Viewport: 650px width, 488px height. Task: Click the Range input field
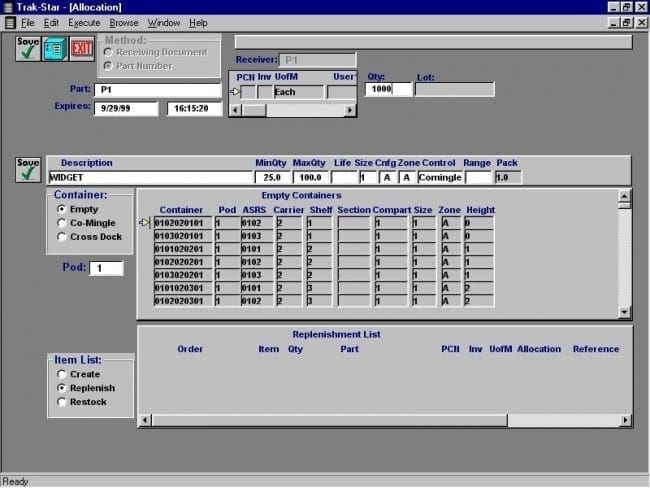point(479,177)
